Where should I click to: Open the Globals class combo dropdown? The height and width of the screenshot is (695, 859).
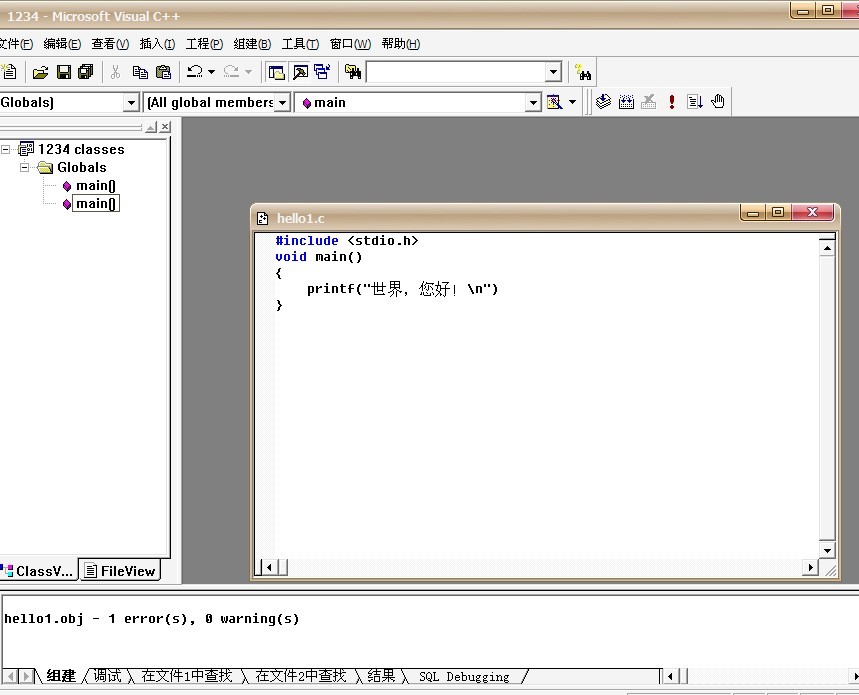[x=131, y=102]
